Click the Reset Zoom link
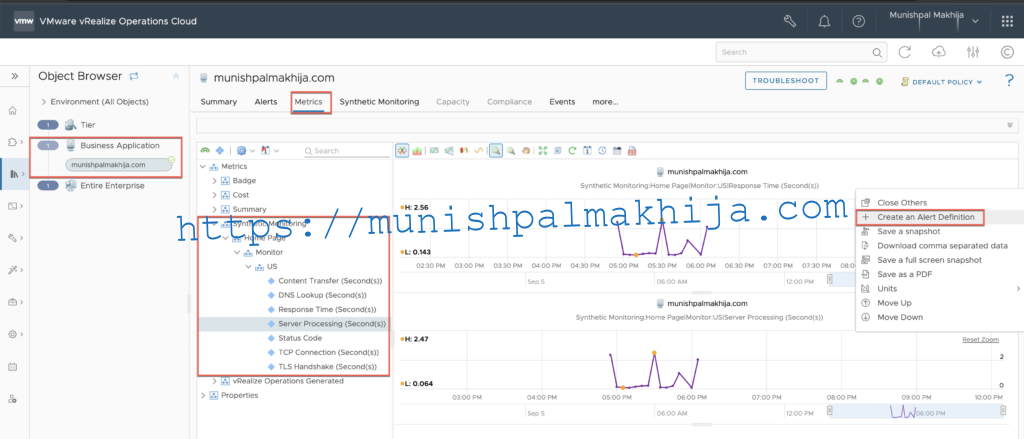1024x439 pixels. click(x=980, y=340)
